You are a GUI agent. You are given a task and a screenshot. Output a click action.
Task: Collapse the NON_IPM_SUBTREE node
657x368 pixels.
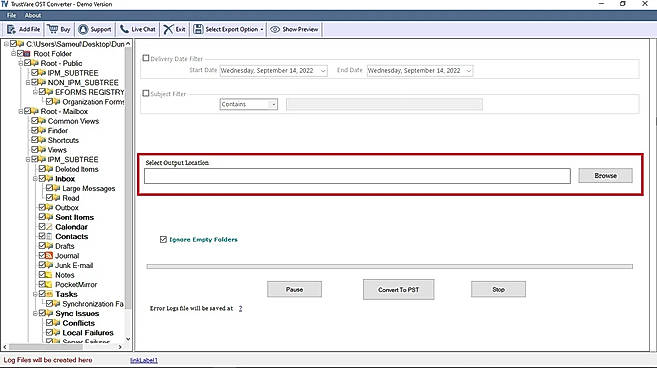tap(28, 83)
